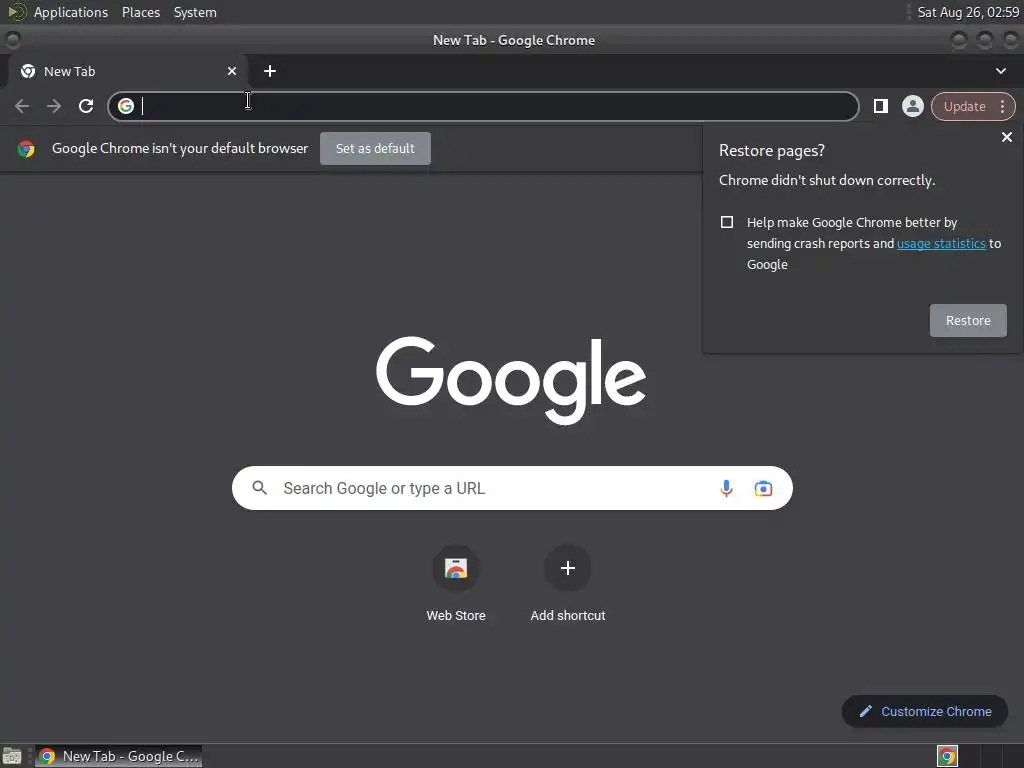Click the Web Store label text
The height and width of the screenshot is (768, 1024).
click(456, 615)
